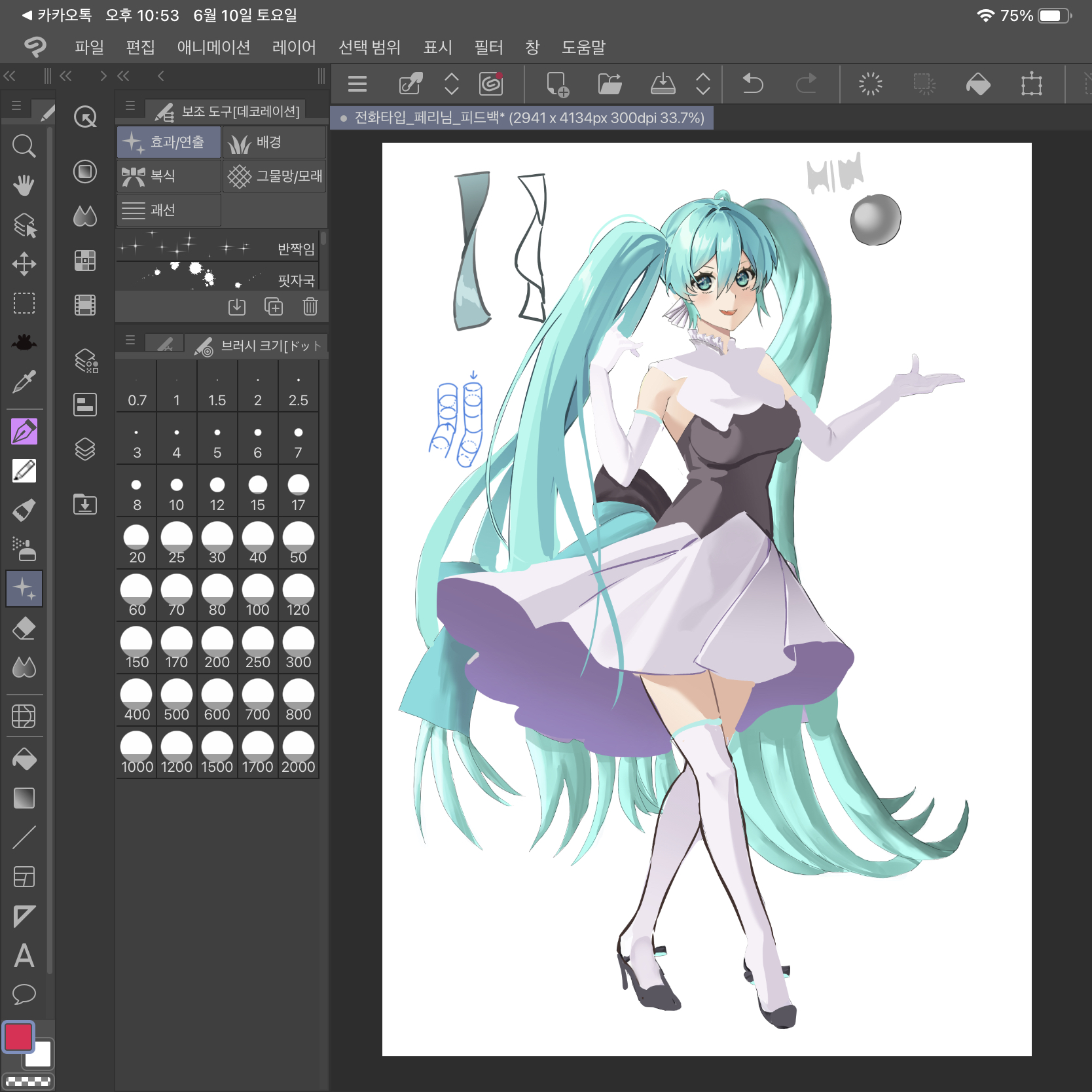
Task: Switch to the 배경 sub tool group
Action: [274, 142]
